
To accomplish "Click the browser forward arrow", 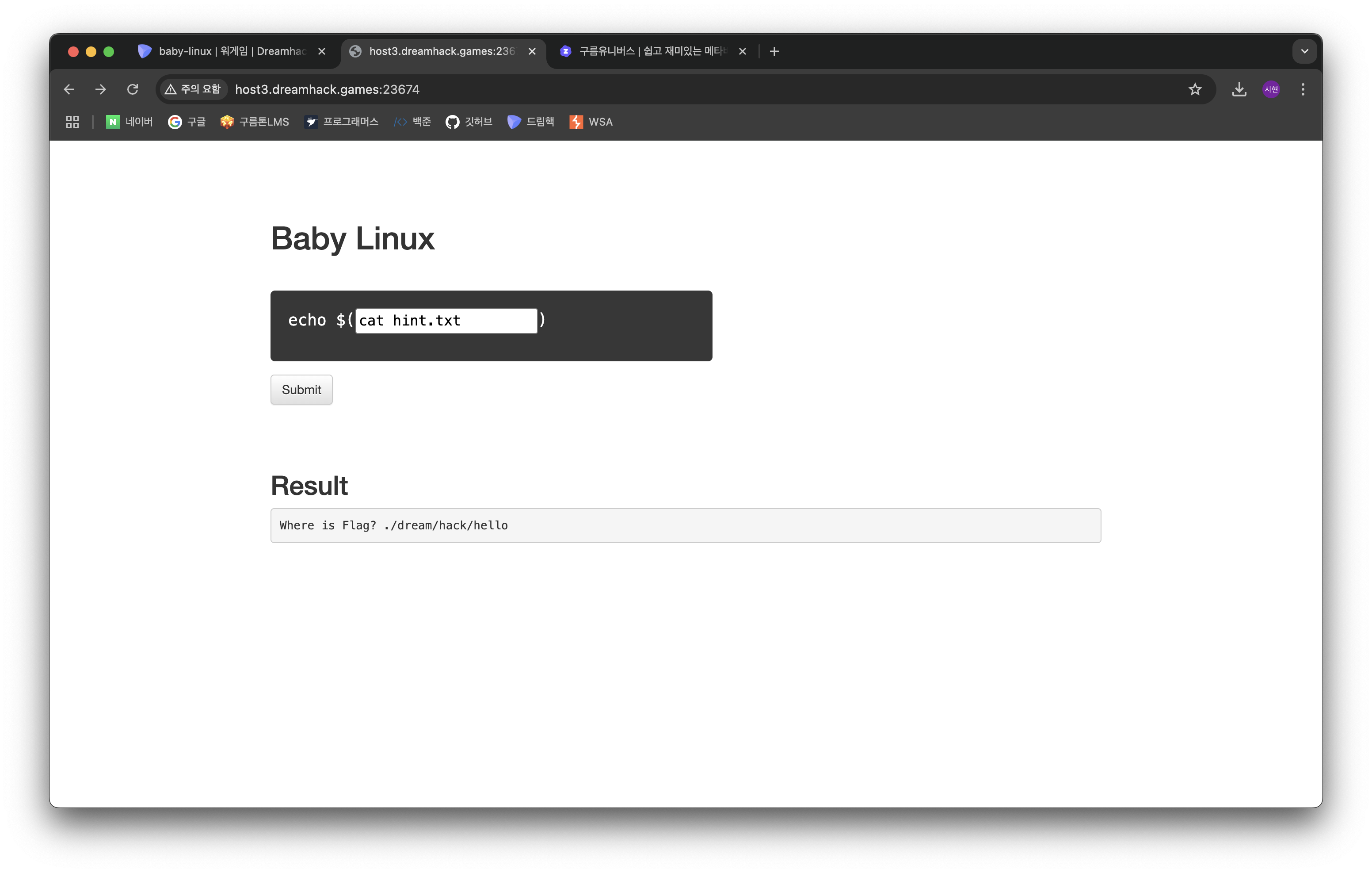I will [x=101, y=89].
